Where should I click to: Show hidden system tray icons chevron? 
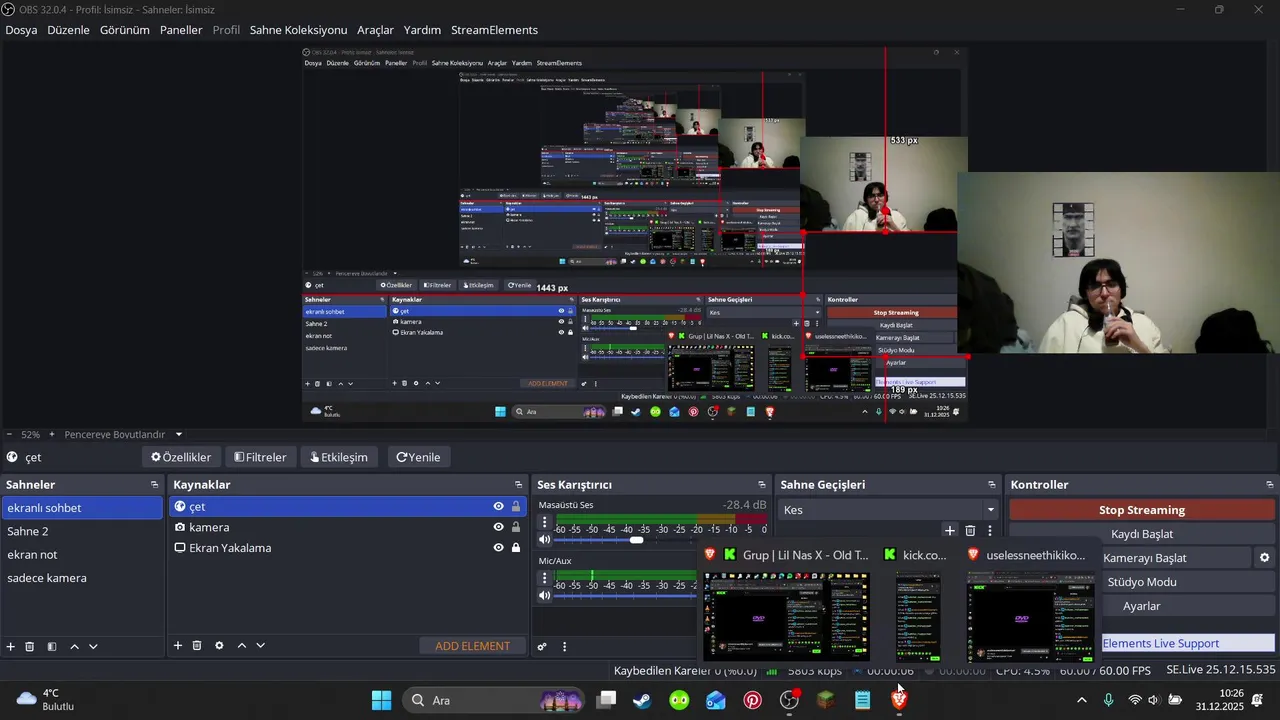pyautogui.click(x=1081, y=700)
